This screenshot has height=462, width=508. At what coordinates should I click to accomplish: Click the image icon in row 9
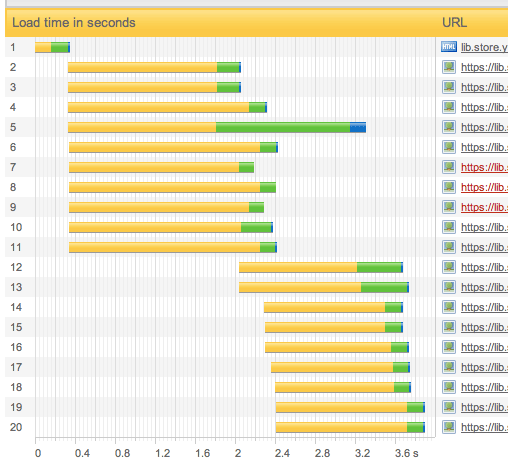[449, 207]
